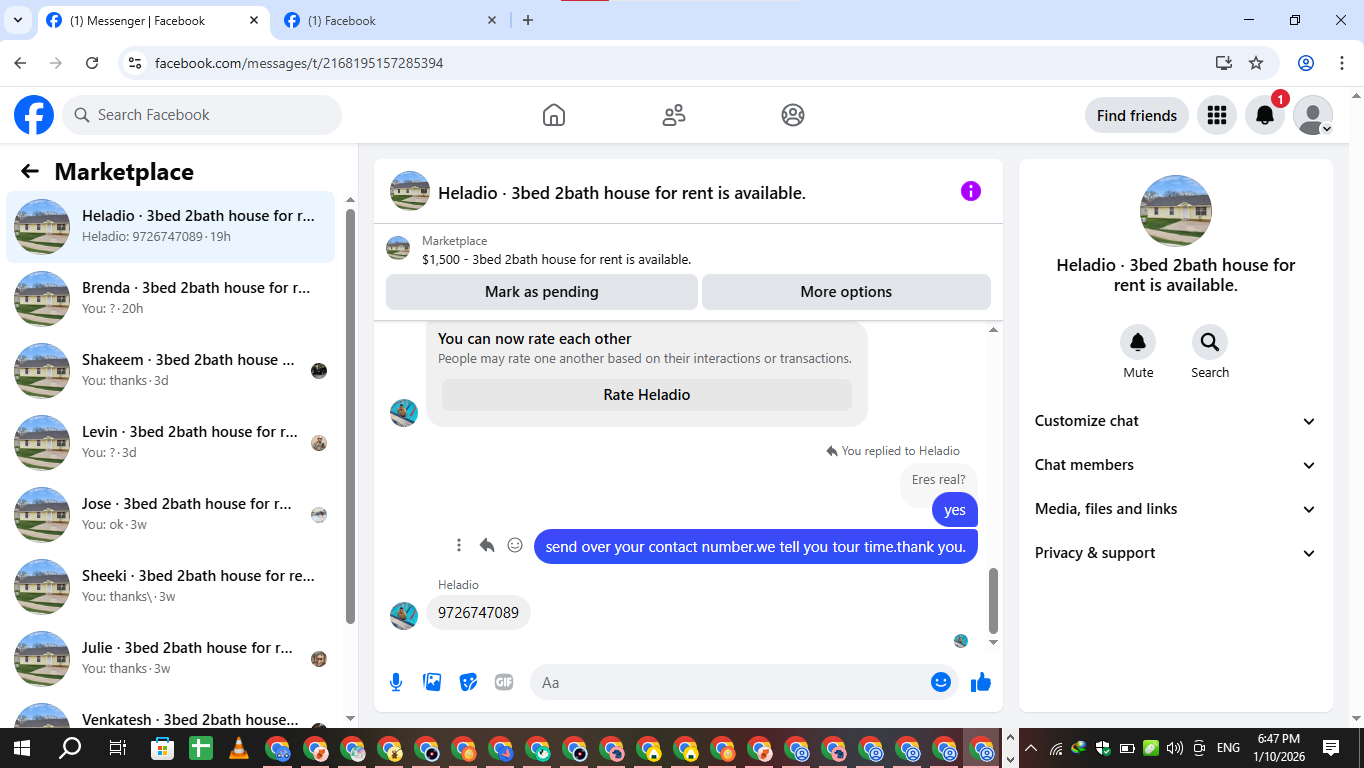Screen dimensions: 1364x768
Task: Open Windows action center notifications
Action: [1331, 748]
